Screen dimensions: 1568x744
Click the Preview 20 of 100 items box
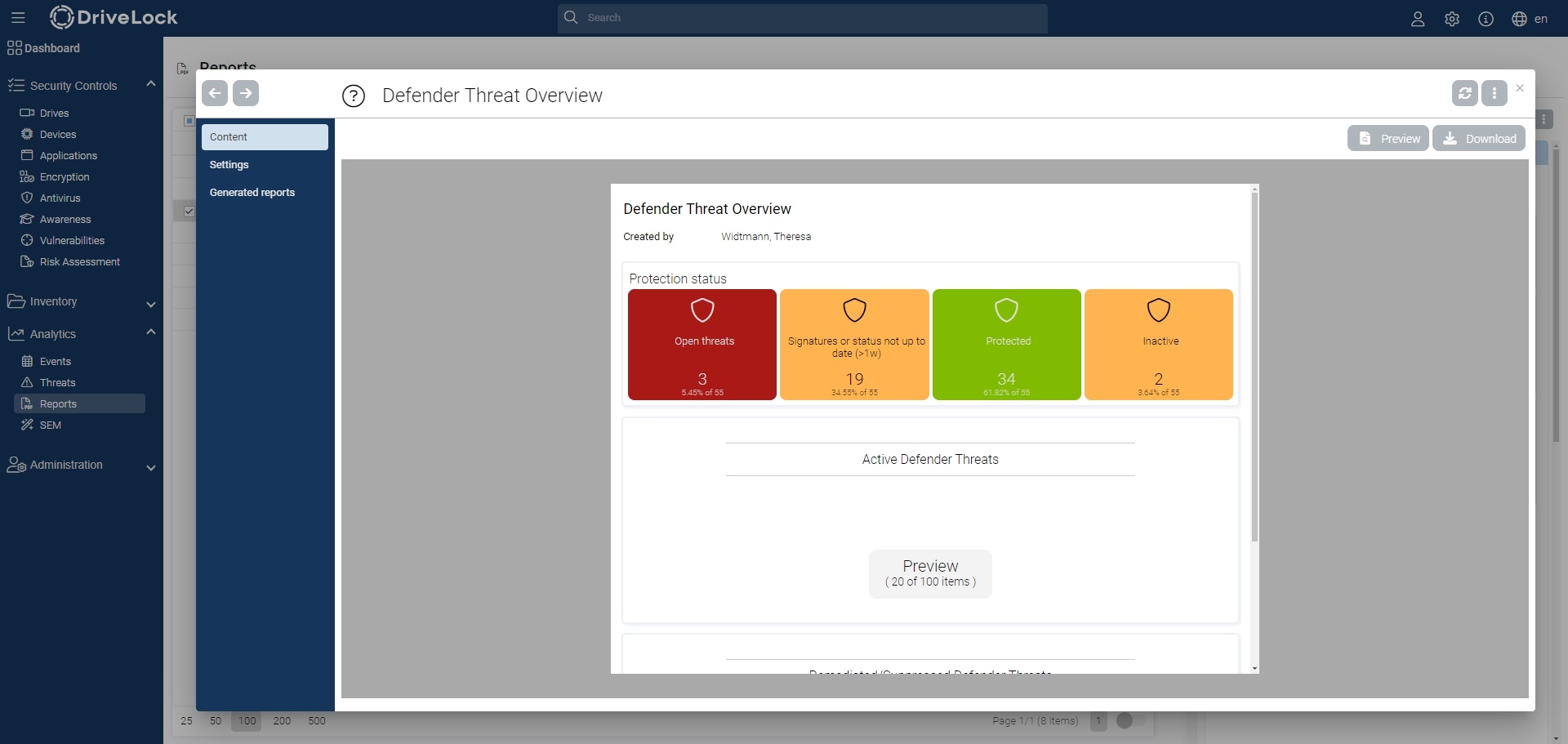[930, 573]
